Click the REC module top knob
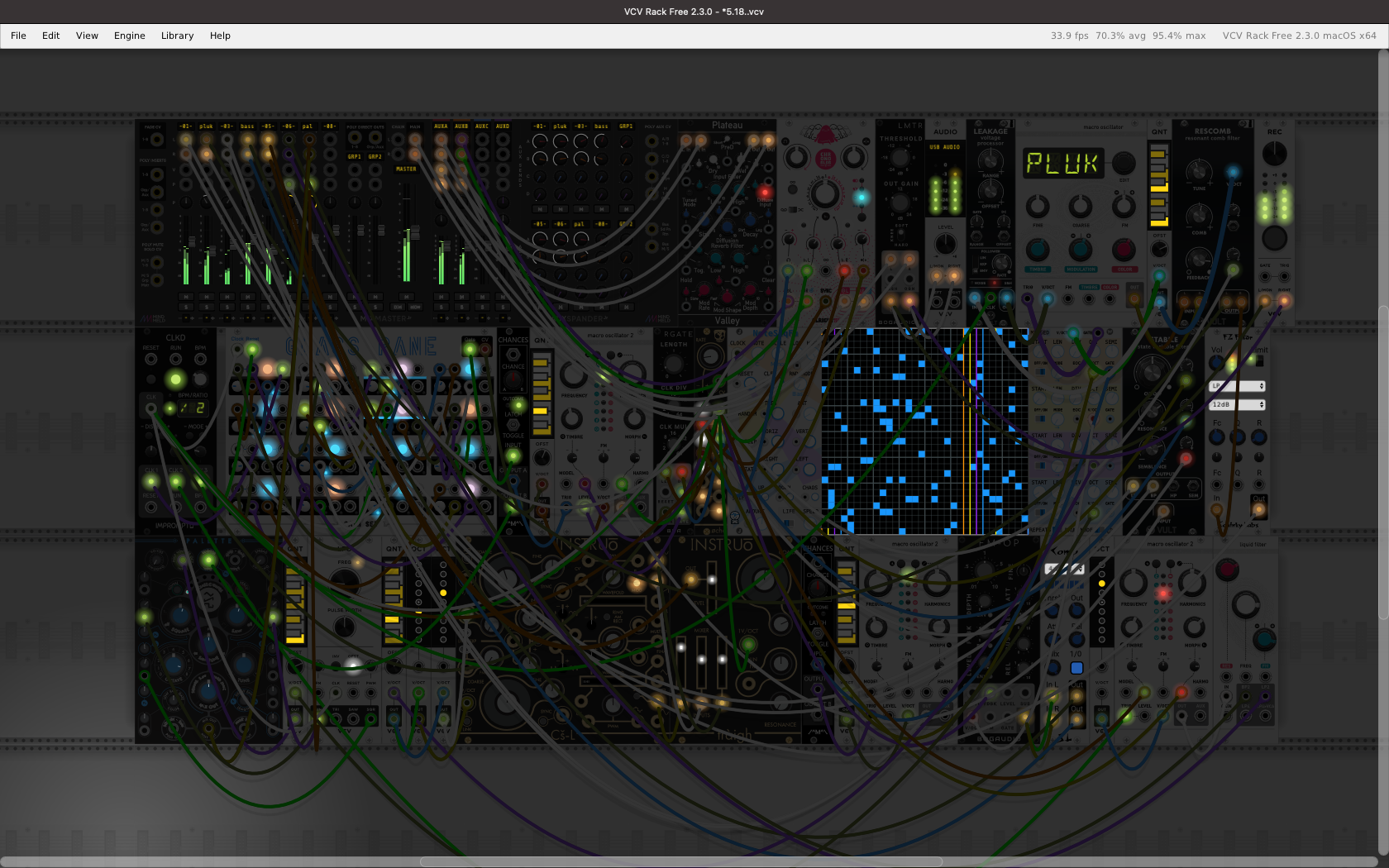The width and height of the screenshot is (1389, 868). (1275, 154)
